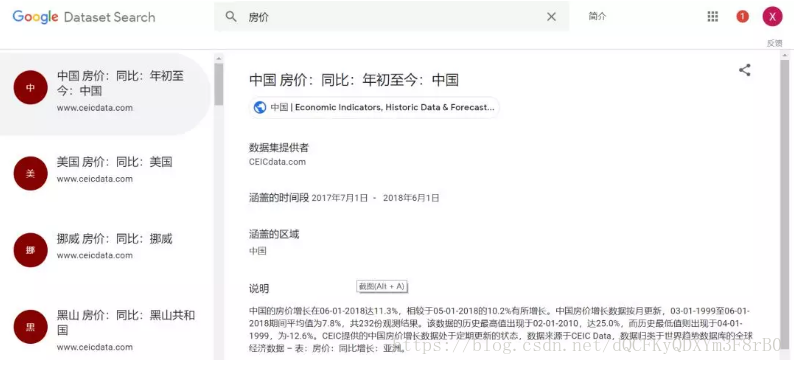Focus the search field containing 房价

tap(391, 17)
